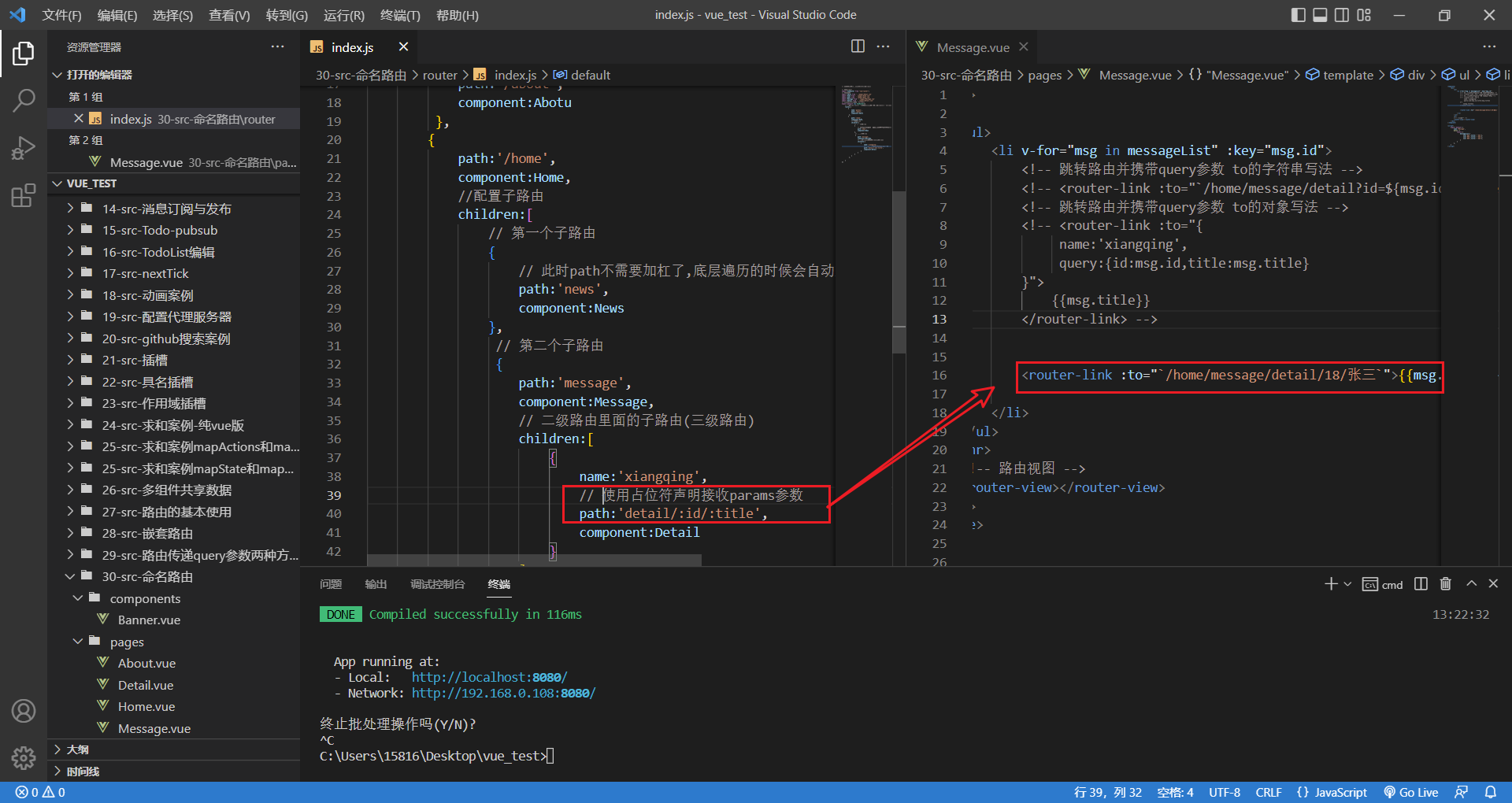
Task: Create a new terminal with plus icon
Action: [x=1331, y=583]
